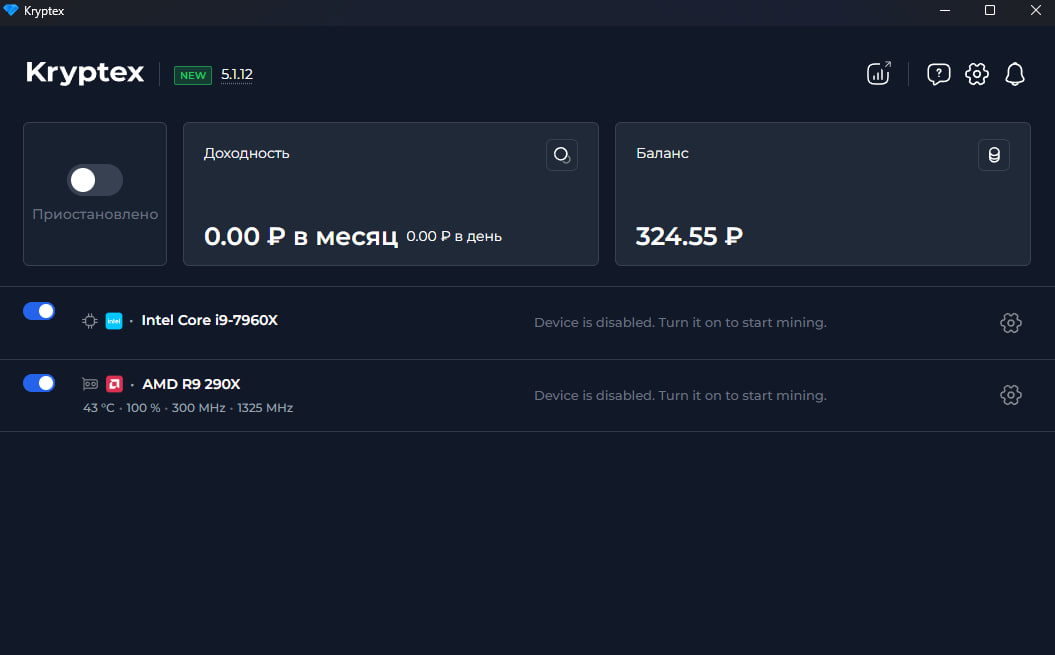Image resolution: width=1055 pixels, height=655 pixels.
Task: Open Kryptex settings gear in header
Action: pos(976,73)
